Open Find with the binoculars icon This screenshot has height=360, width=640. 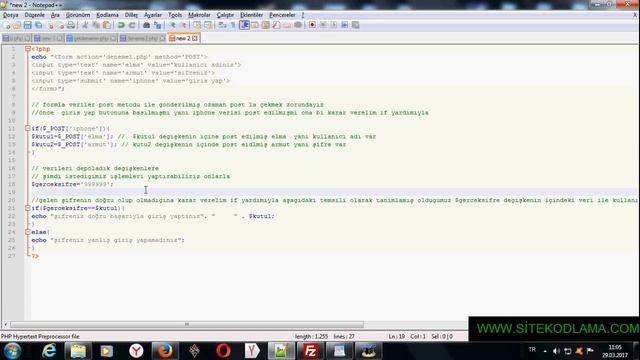(146, 25)
